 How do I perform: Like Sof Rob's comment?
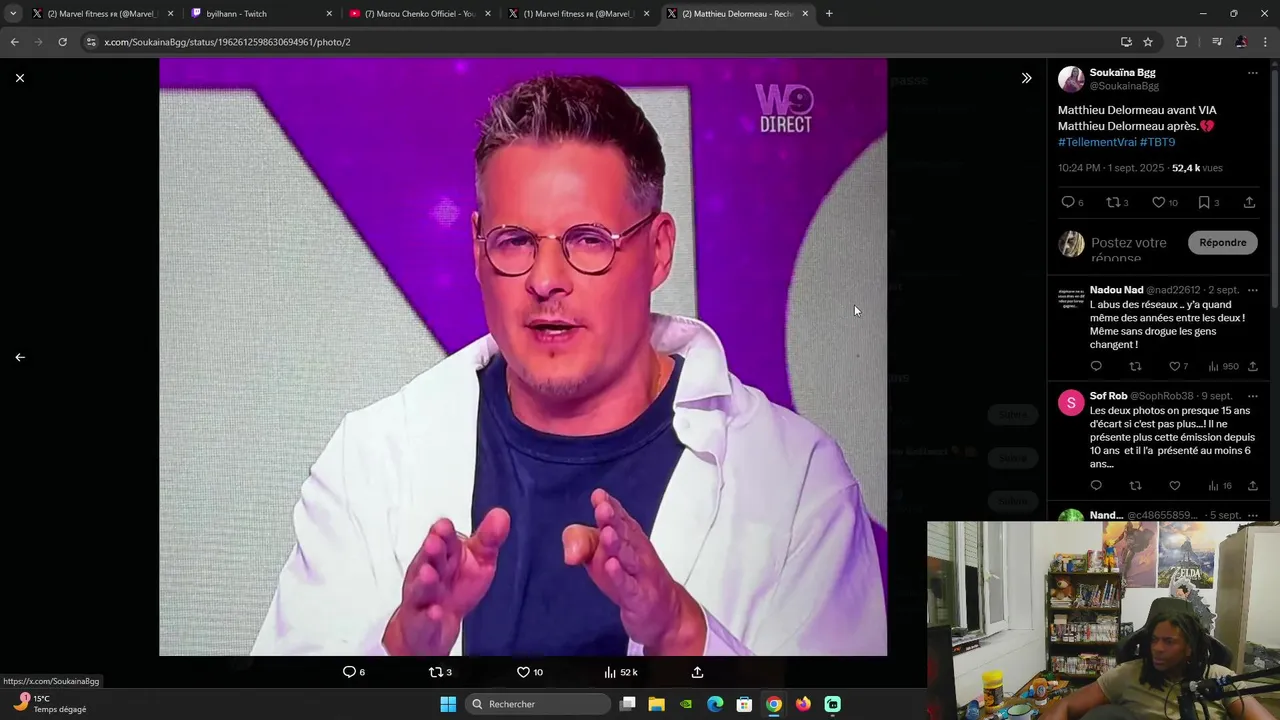coord(1175,486)
